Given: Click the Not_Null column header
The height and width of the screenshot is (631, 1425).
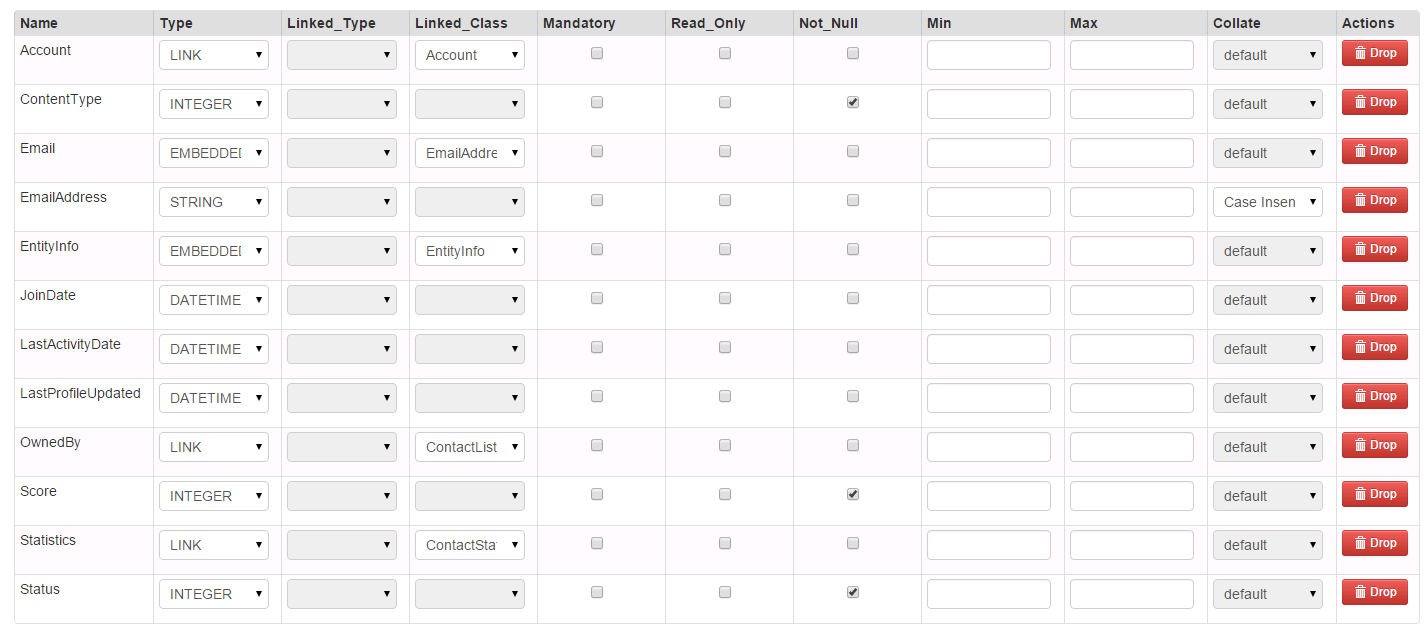Looking at the screenshot, I should [x=828, y=23].
